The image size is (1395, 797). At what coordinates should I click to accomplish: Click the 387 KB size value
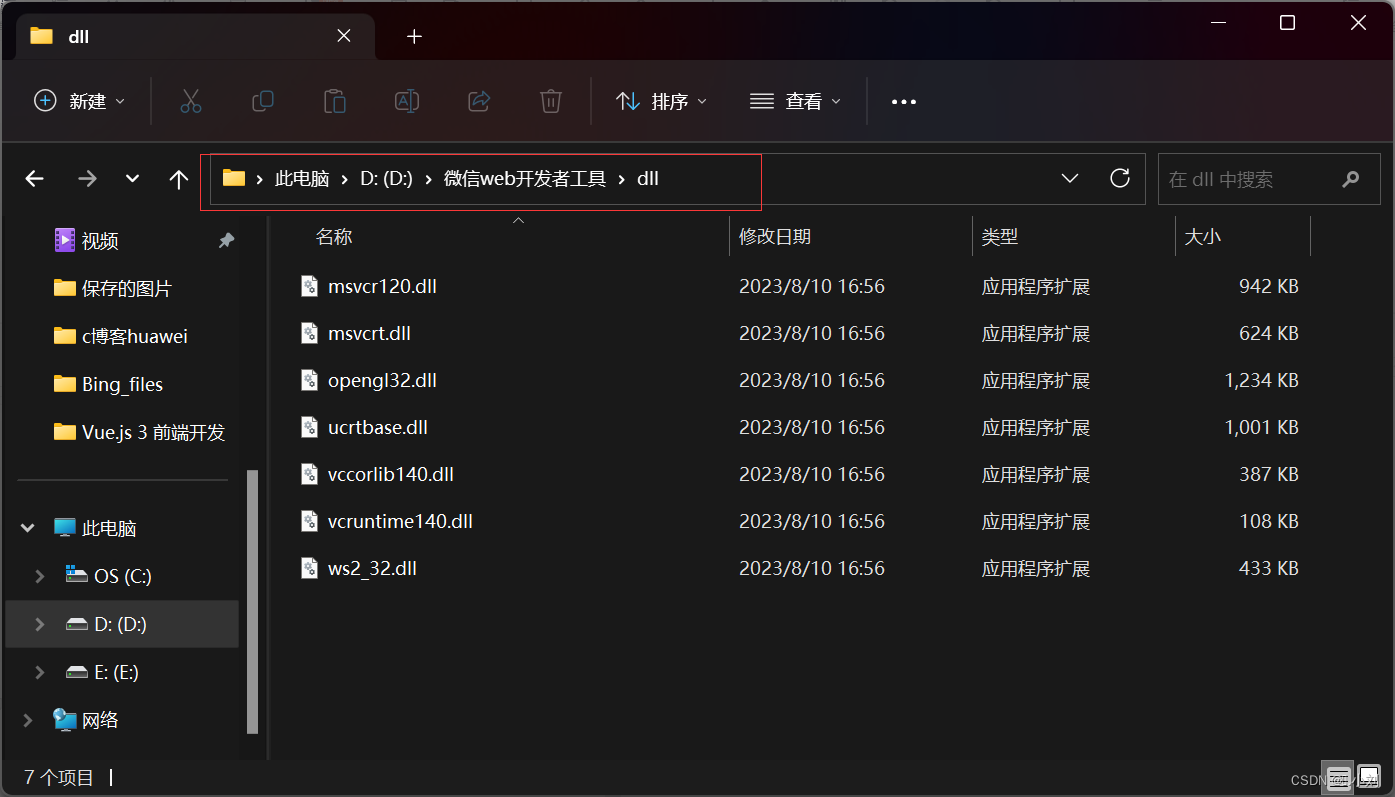(1268, 474)
